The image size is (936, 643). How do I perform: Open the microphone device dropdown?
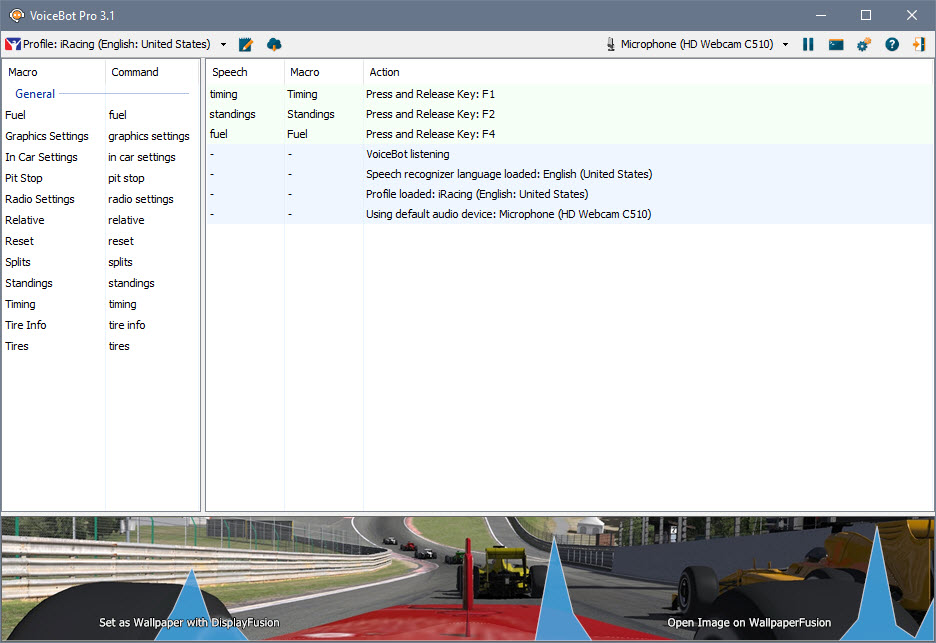click(786, 44)
